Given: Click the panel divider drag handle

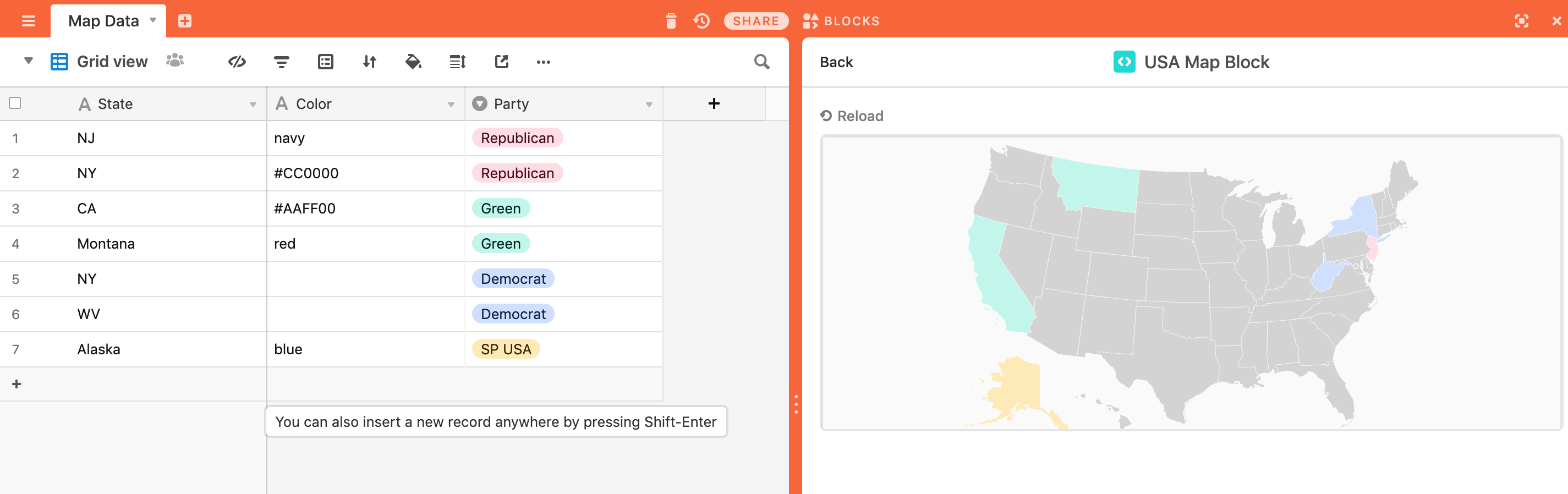Looking at the screenshot, I should (x=796, y=404).
